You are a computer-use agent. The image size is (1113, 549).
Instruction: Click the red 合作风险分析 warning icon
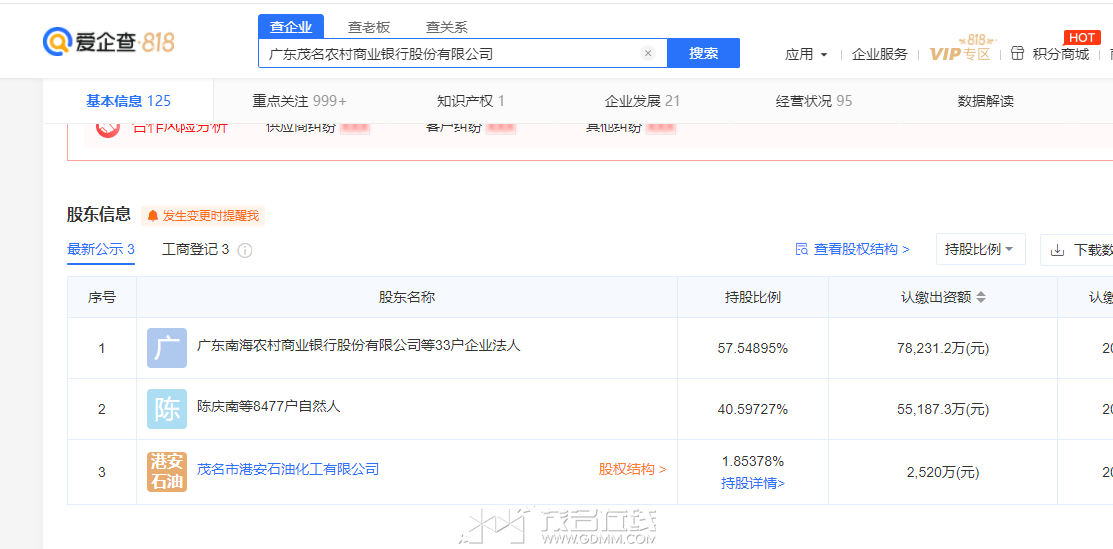pos(107,128)
